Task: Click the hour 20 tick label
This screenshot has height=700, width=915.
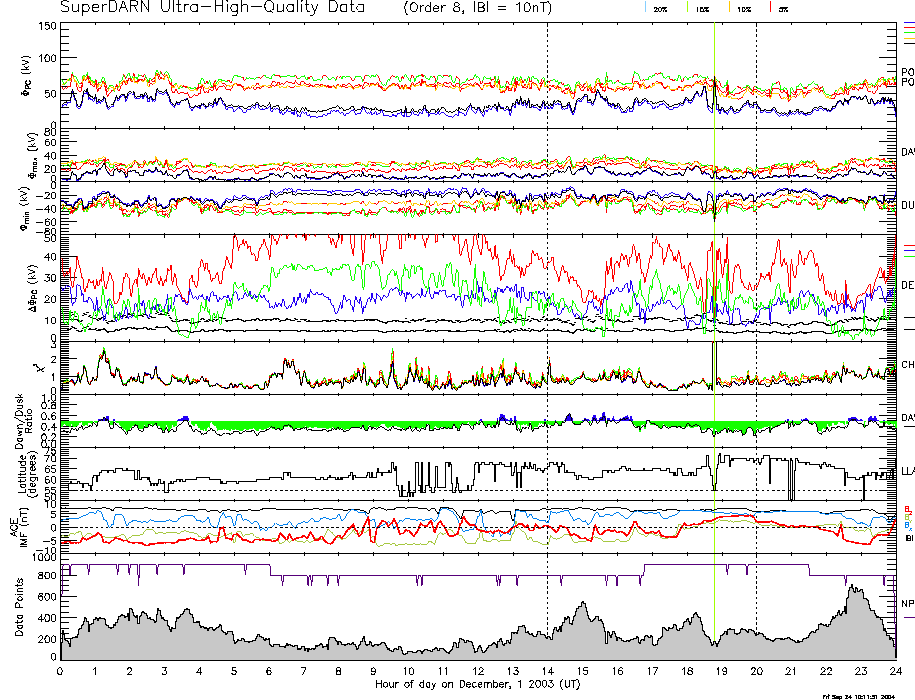Action: click(x=756, y=671)
